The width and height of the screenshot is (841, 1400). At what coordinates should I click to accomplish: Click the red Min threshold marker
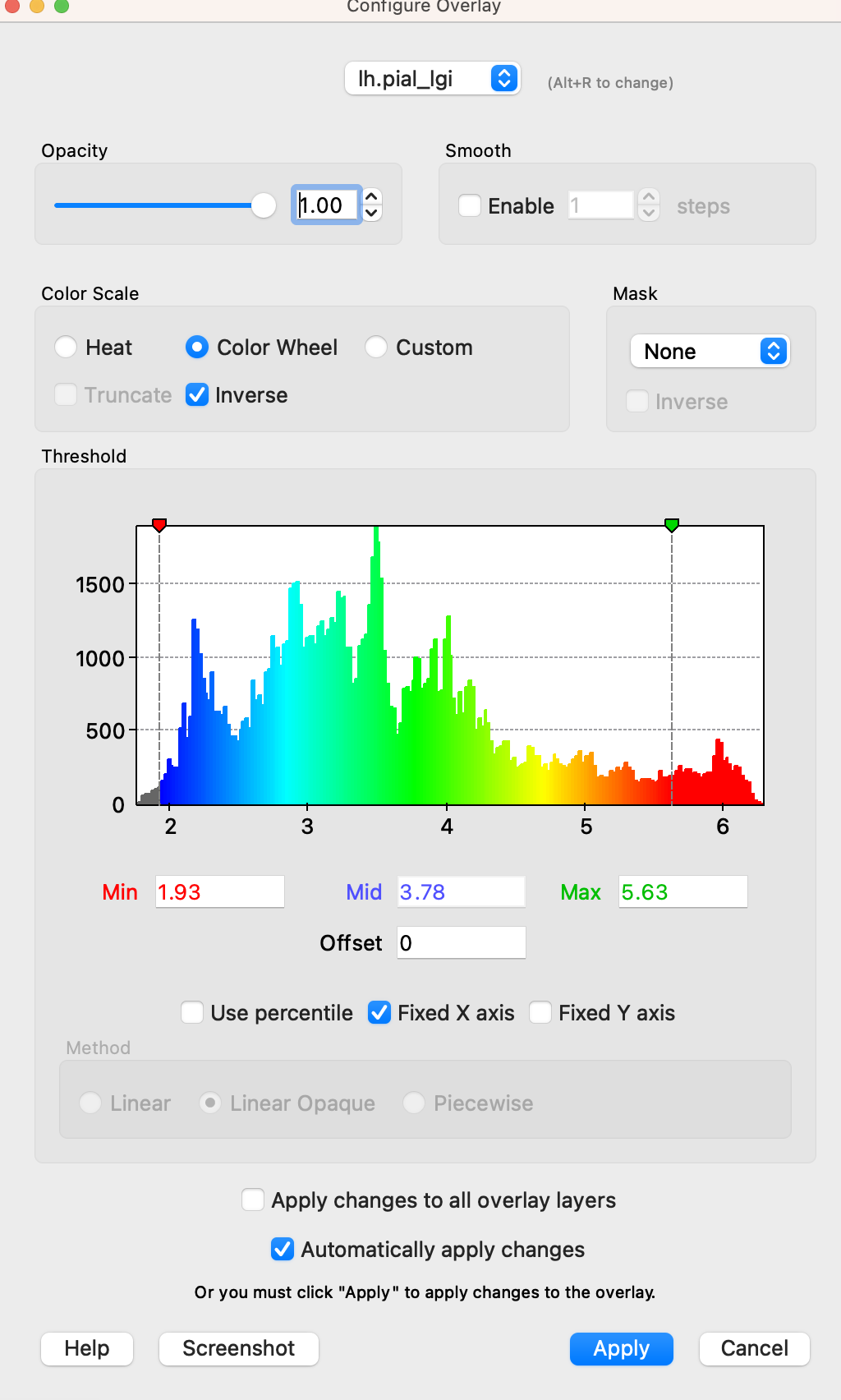(x=159, y=525)
